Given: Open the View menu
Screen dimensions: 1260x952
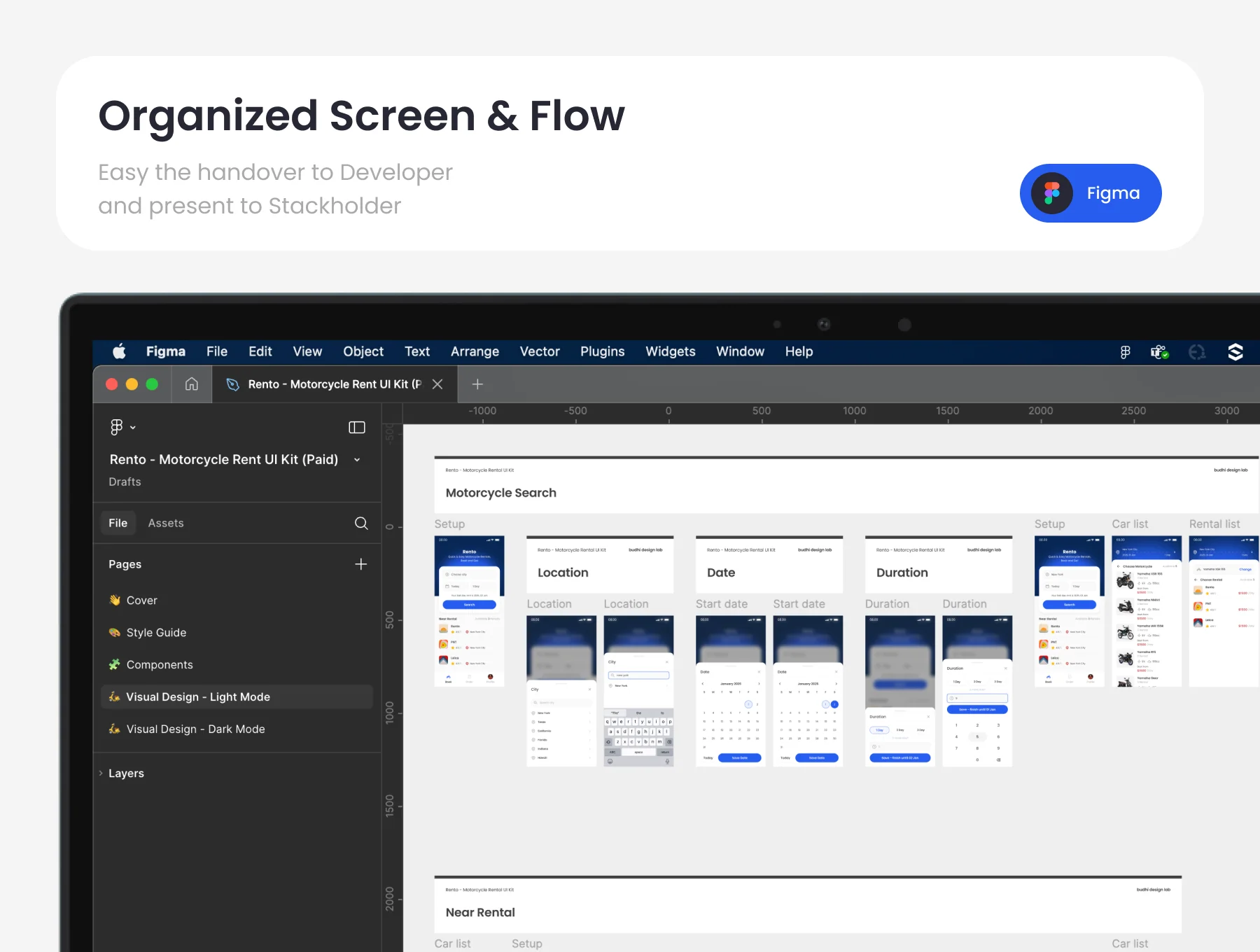Looking at the screenshot, I should (307, 351).
